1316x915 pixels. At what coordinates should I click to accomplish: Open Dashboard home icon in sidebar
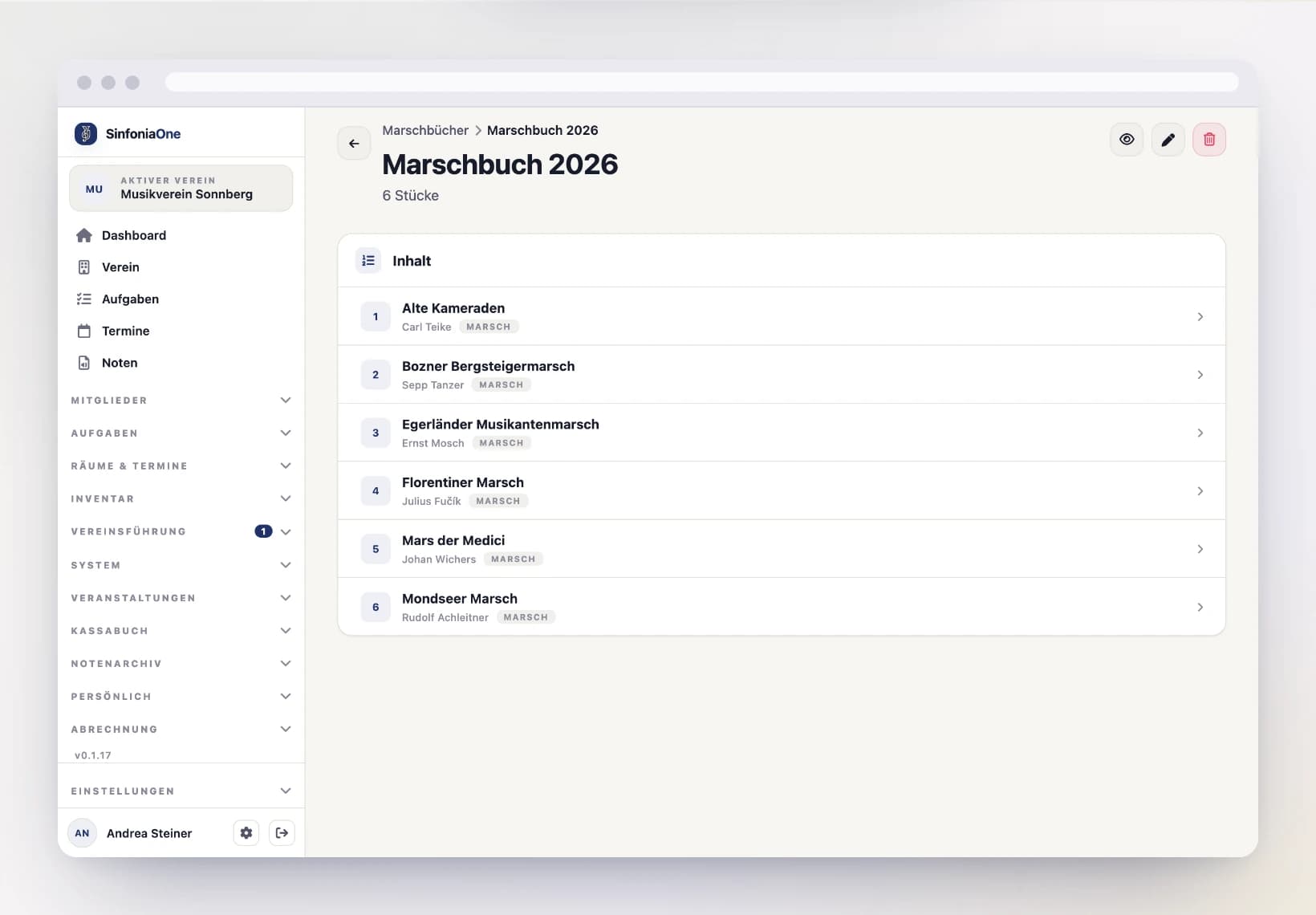[84, 235]
